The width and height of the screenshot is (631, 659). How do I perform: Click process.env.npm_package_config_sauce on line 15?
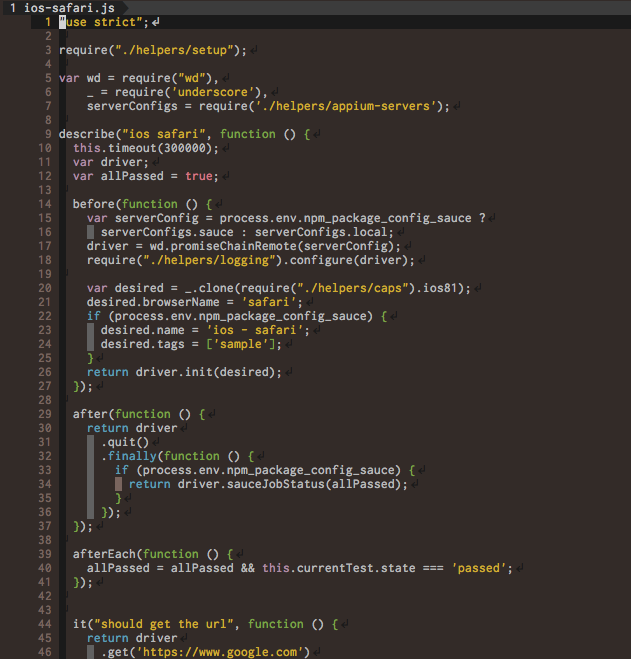345,218
